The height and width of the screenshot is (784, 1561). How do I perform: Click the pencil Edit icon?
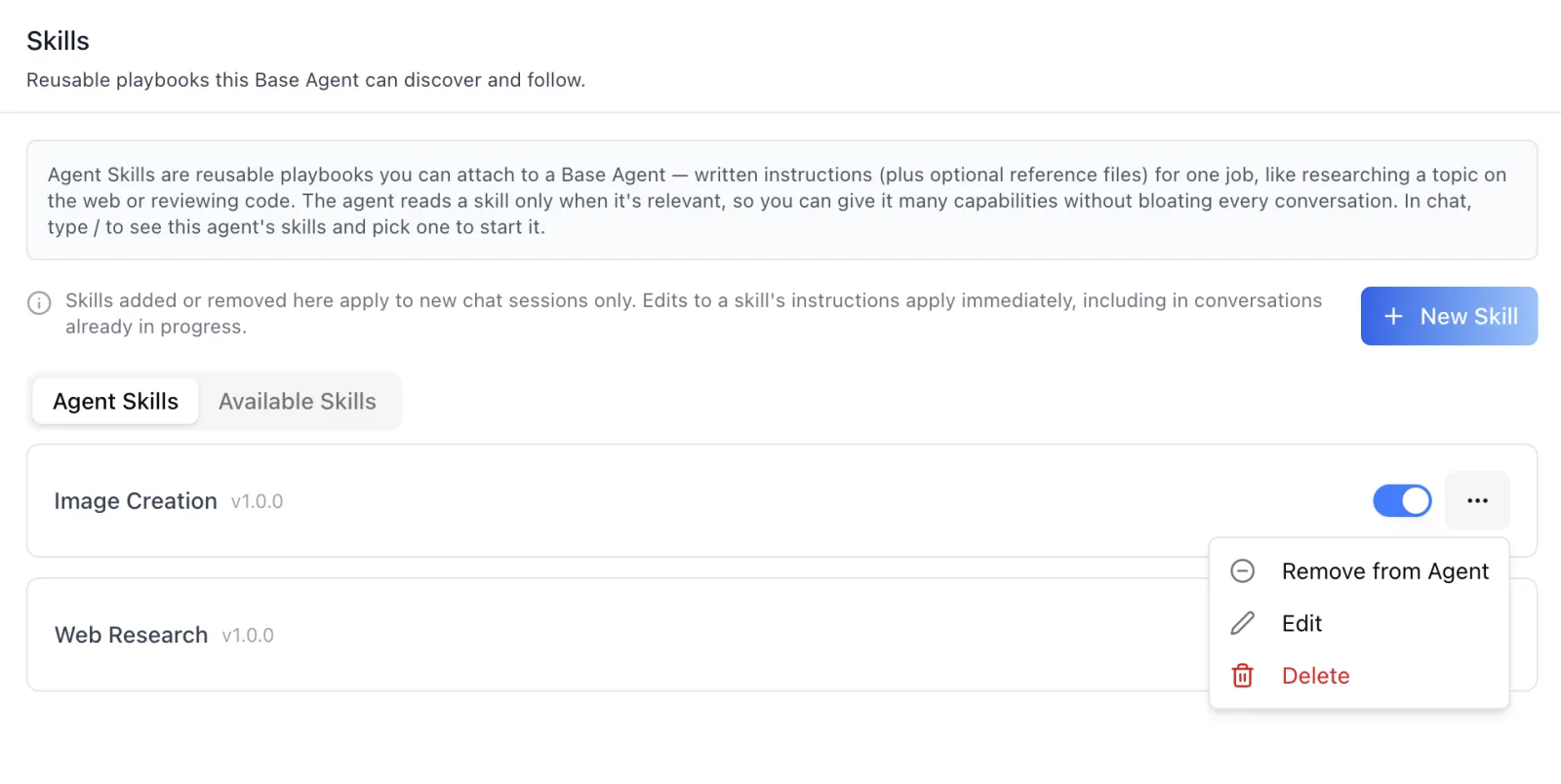pos(1242,623)
